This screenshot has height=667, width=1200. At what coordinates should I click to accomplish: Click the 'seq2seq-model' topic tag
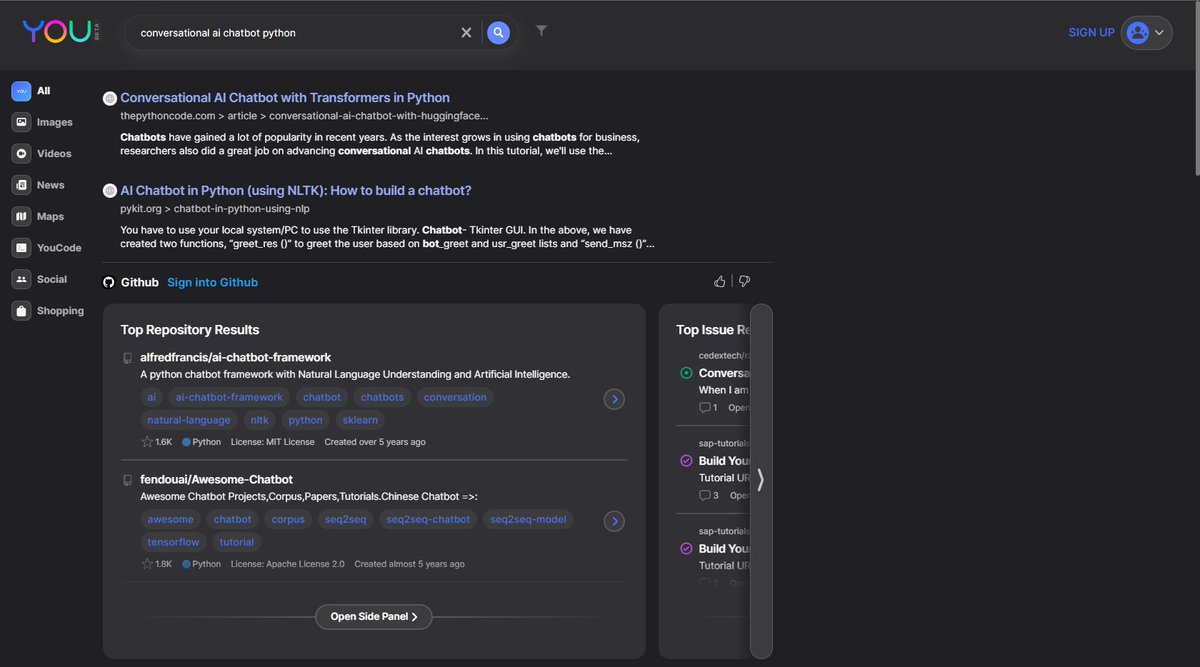pos(528,520)
